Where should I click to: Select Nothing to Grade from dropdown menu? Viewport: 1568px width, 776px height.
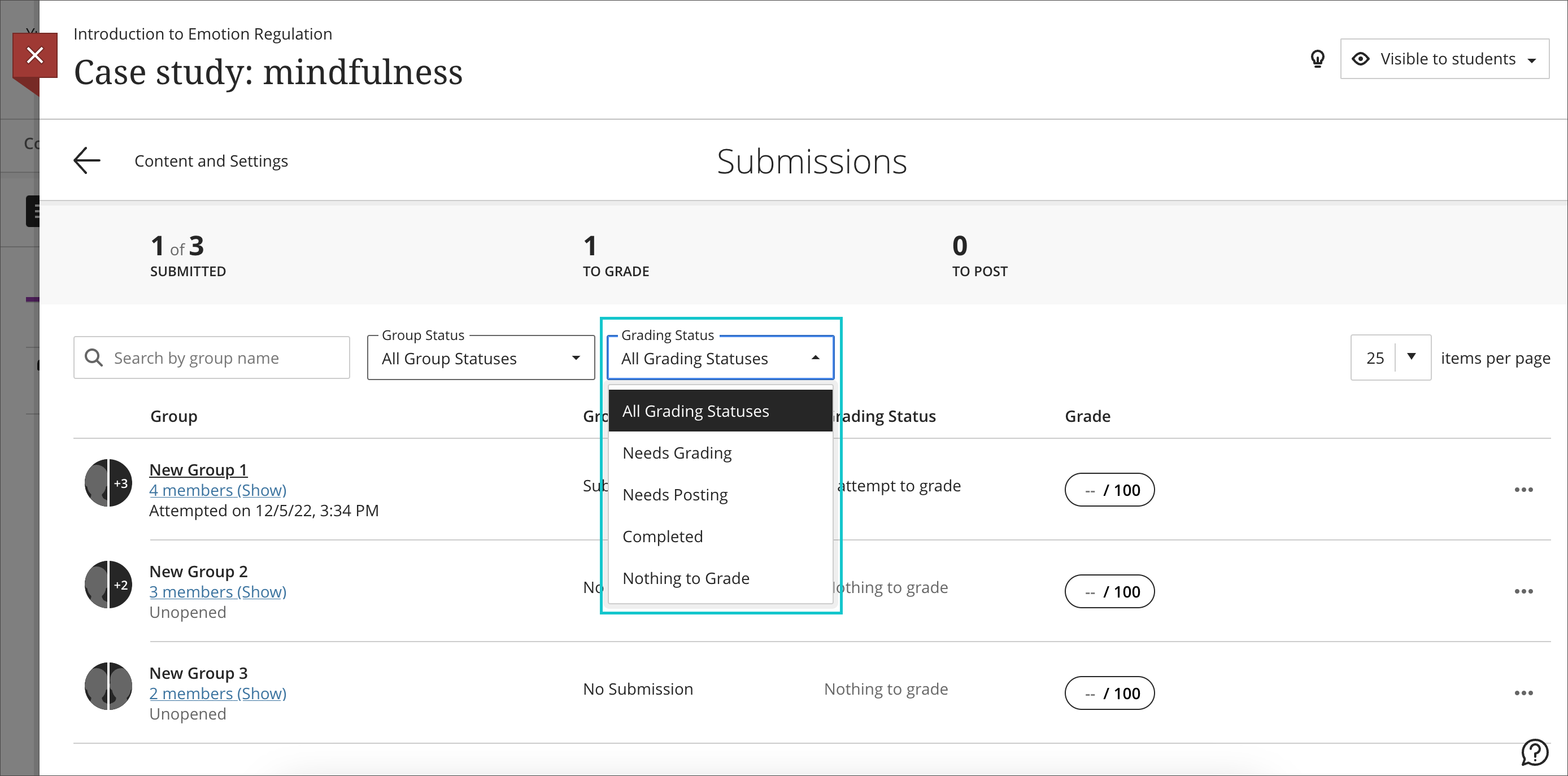click(x=685, y=578)
